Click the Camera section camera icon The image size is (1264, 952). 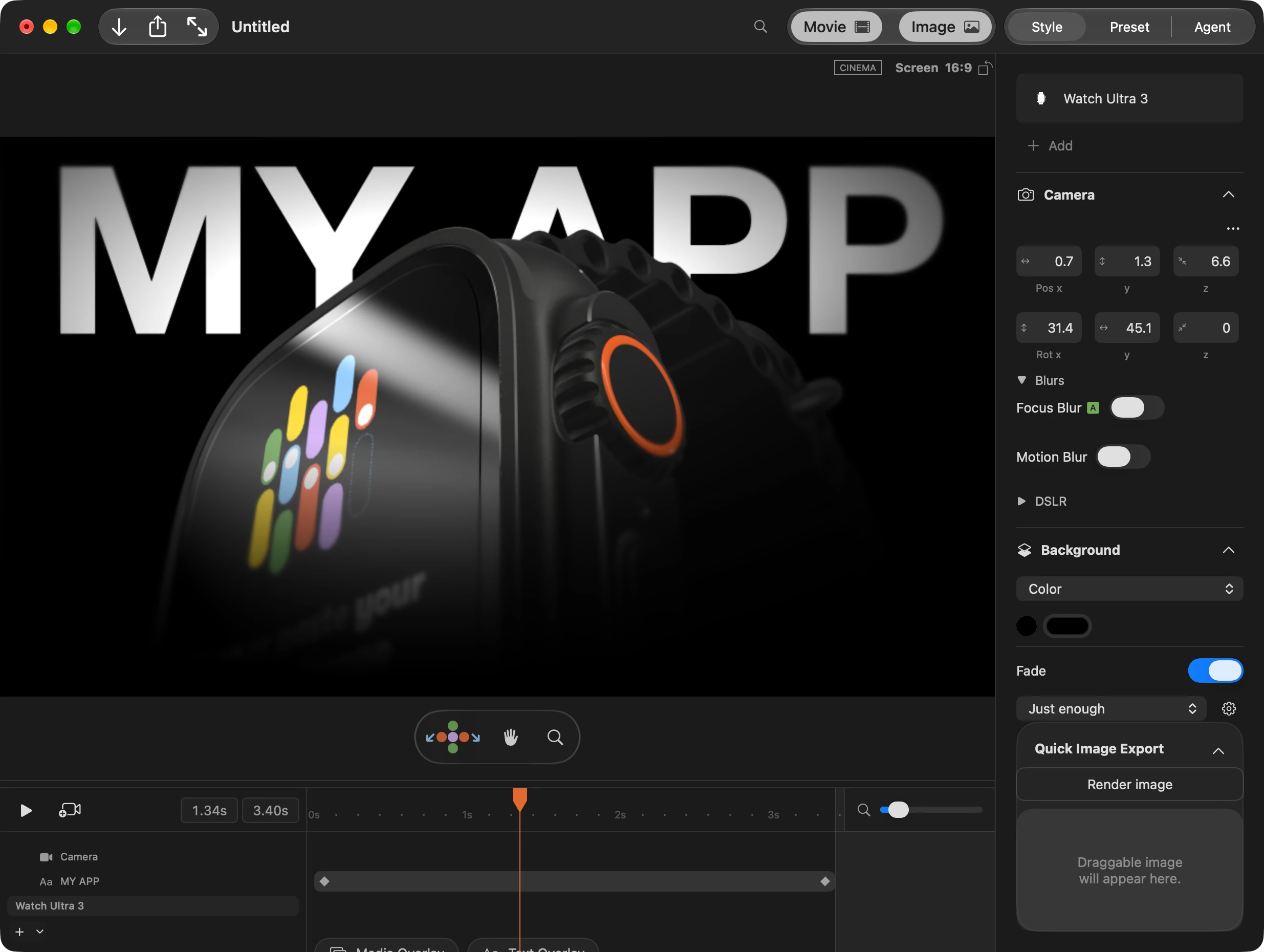click(x=1025, y=195)
